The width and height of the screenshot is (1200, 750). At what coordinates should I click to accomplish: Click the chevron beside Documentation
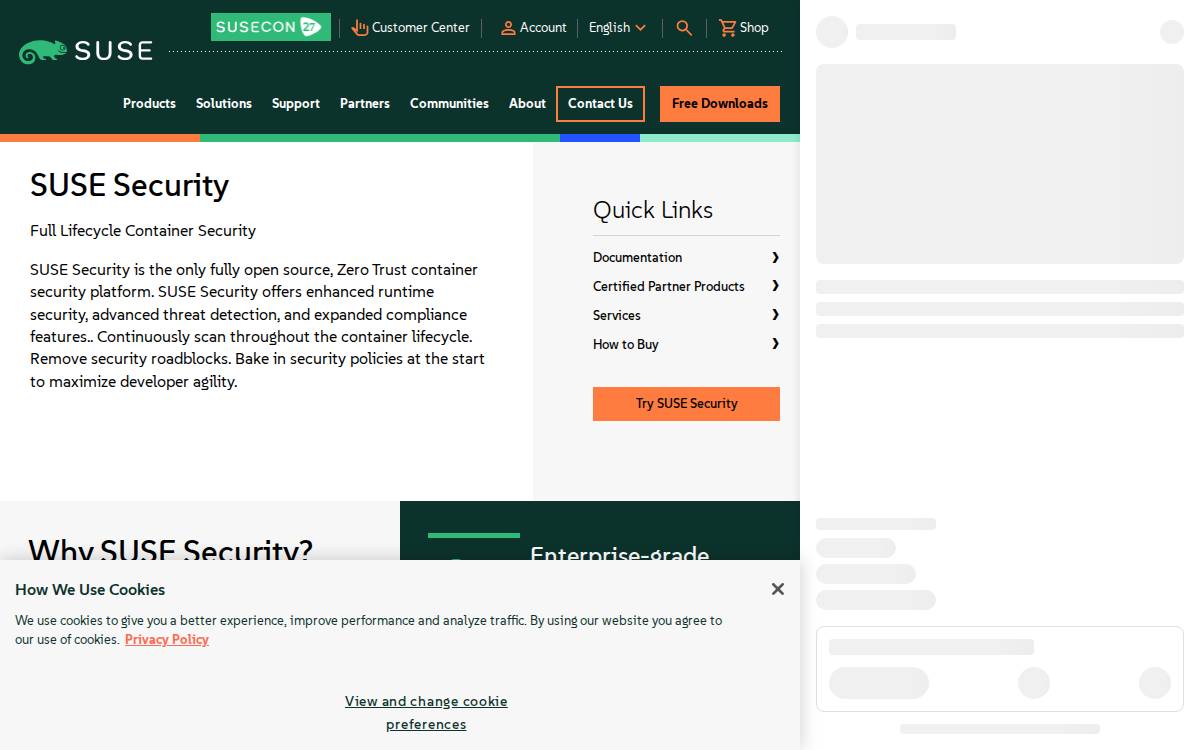[x=775, y=257]
